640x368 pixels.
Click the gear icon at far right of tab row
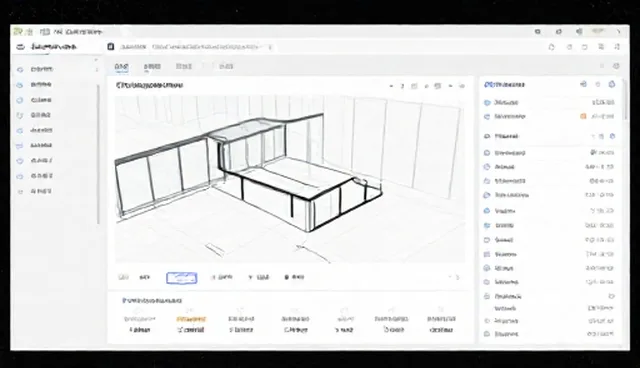[616, 66]
